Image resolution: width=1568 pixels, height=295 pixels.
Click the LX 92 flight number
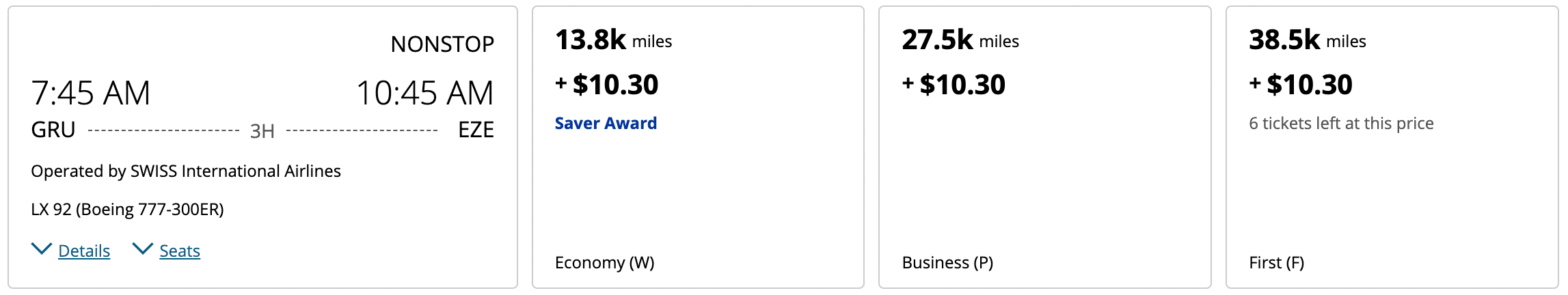tap(51, 210)
